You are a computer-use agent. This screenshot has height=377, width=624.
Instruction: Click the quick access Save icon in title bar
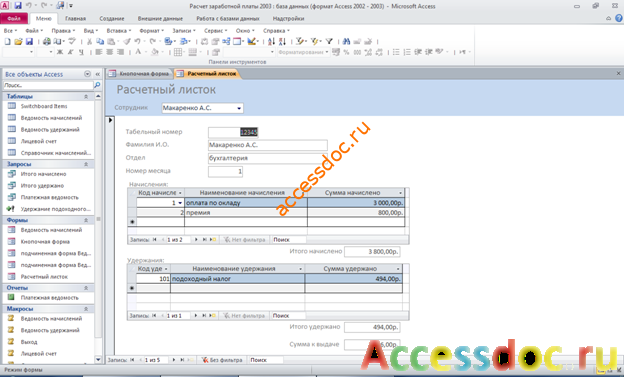coord(18,6)
